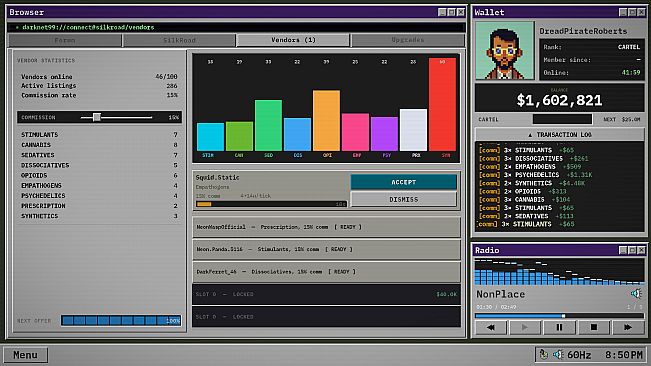This screenshot has width=651, height=366.
Task: Accept the Squid.Static vendor offer
Action: [404, 182]
